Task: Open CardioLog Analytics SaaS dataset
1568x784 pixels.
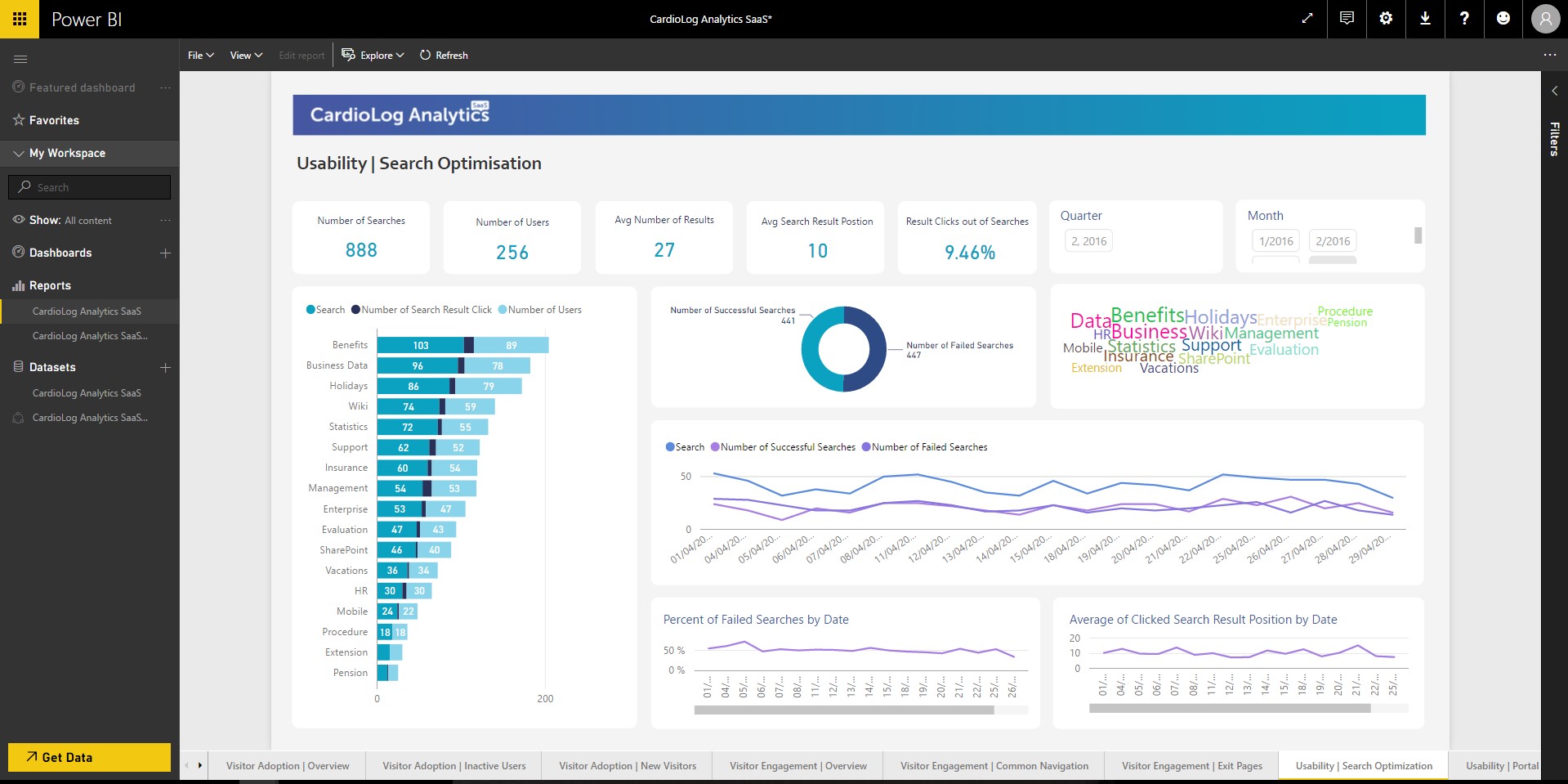Action: [87, 393]
